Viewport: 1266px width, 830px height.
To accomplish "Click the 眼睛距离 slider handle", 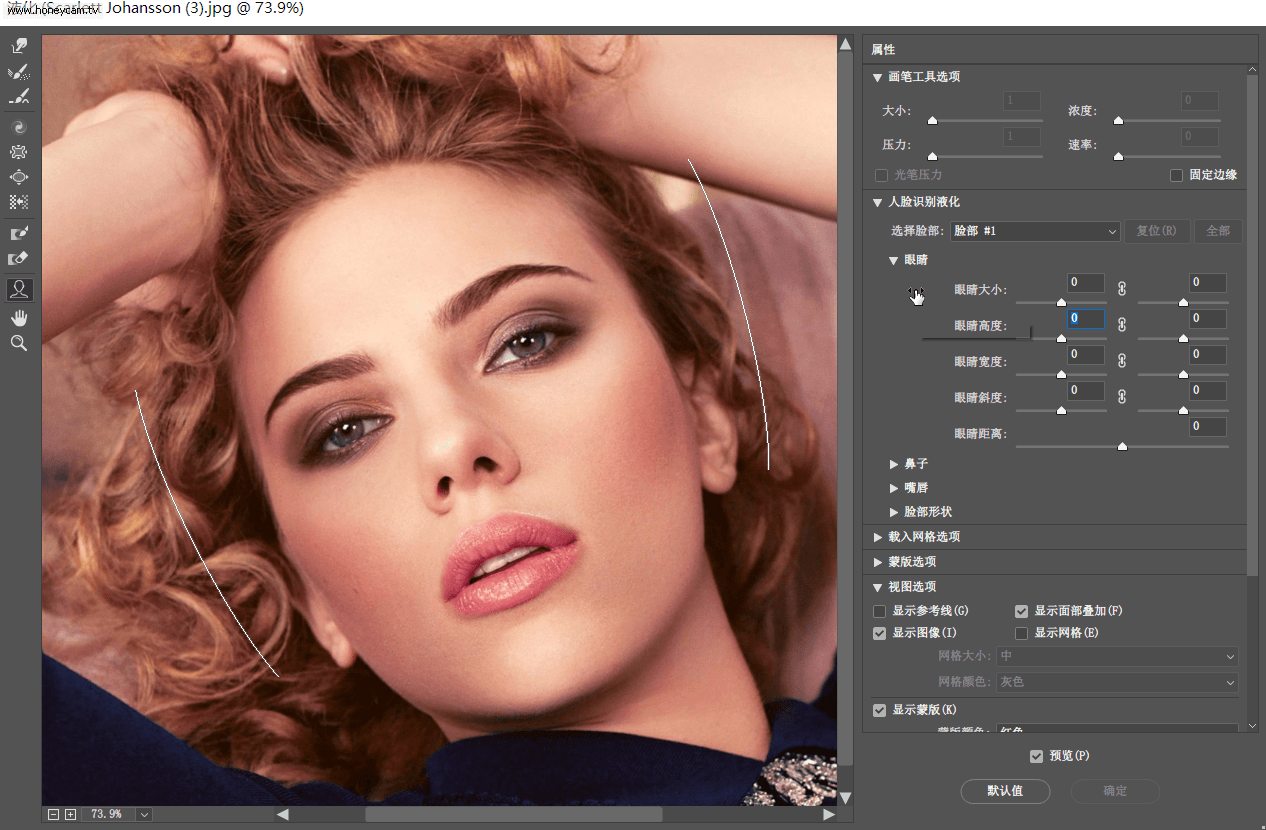I will [1122, 446].
